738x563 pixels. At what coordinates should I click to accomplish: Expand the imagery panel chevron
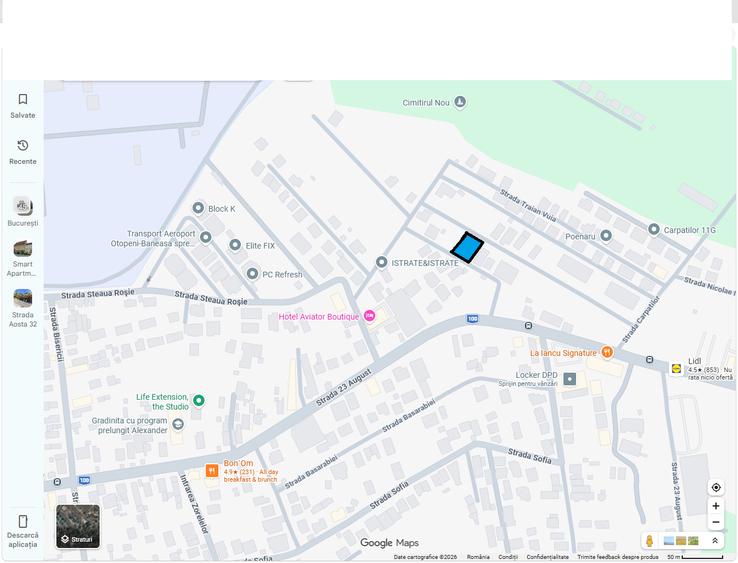tap(715, 541)
